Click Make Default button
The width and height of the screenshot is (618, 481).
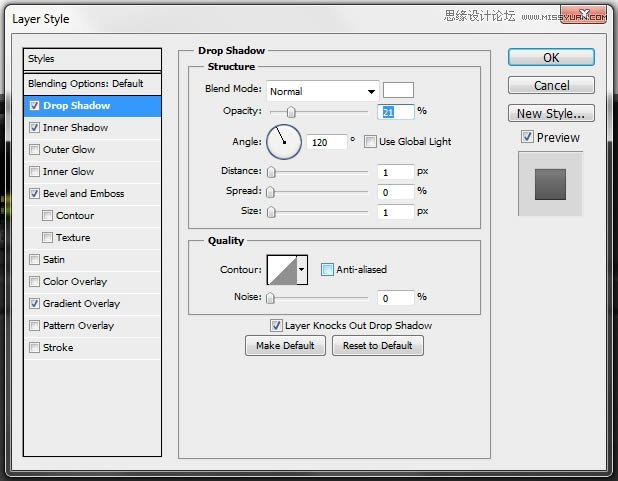[x=285, y=346]
